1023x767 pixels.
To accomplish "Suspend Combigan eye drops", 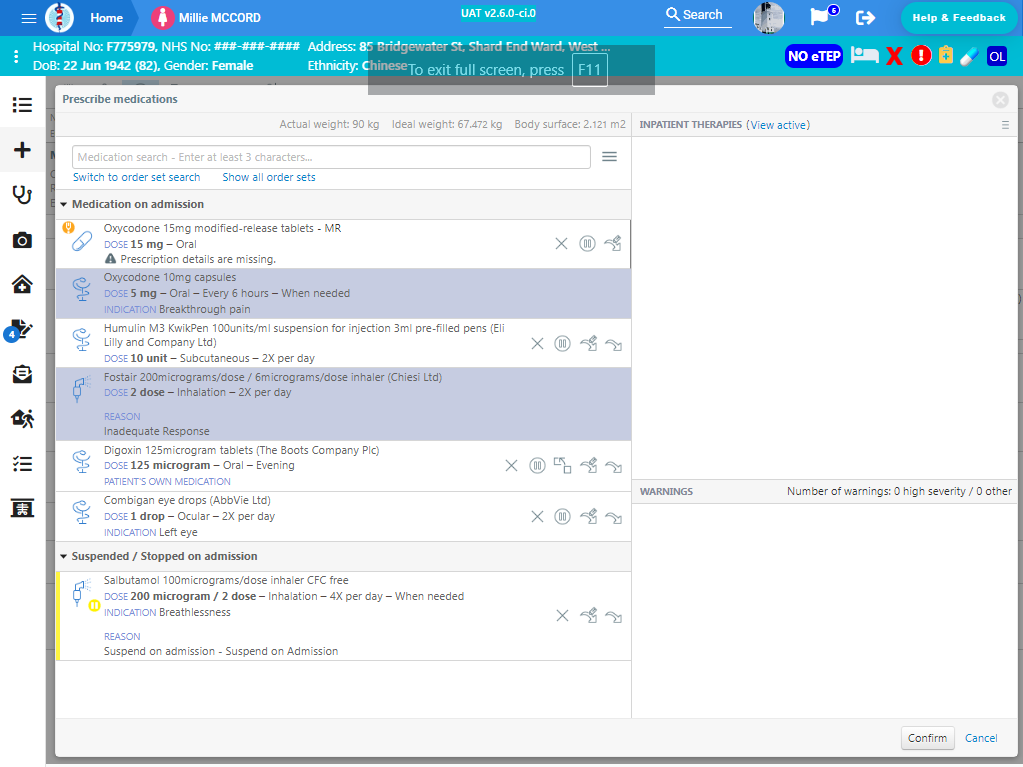I will click(x=562, y=517).
